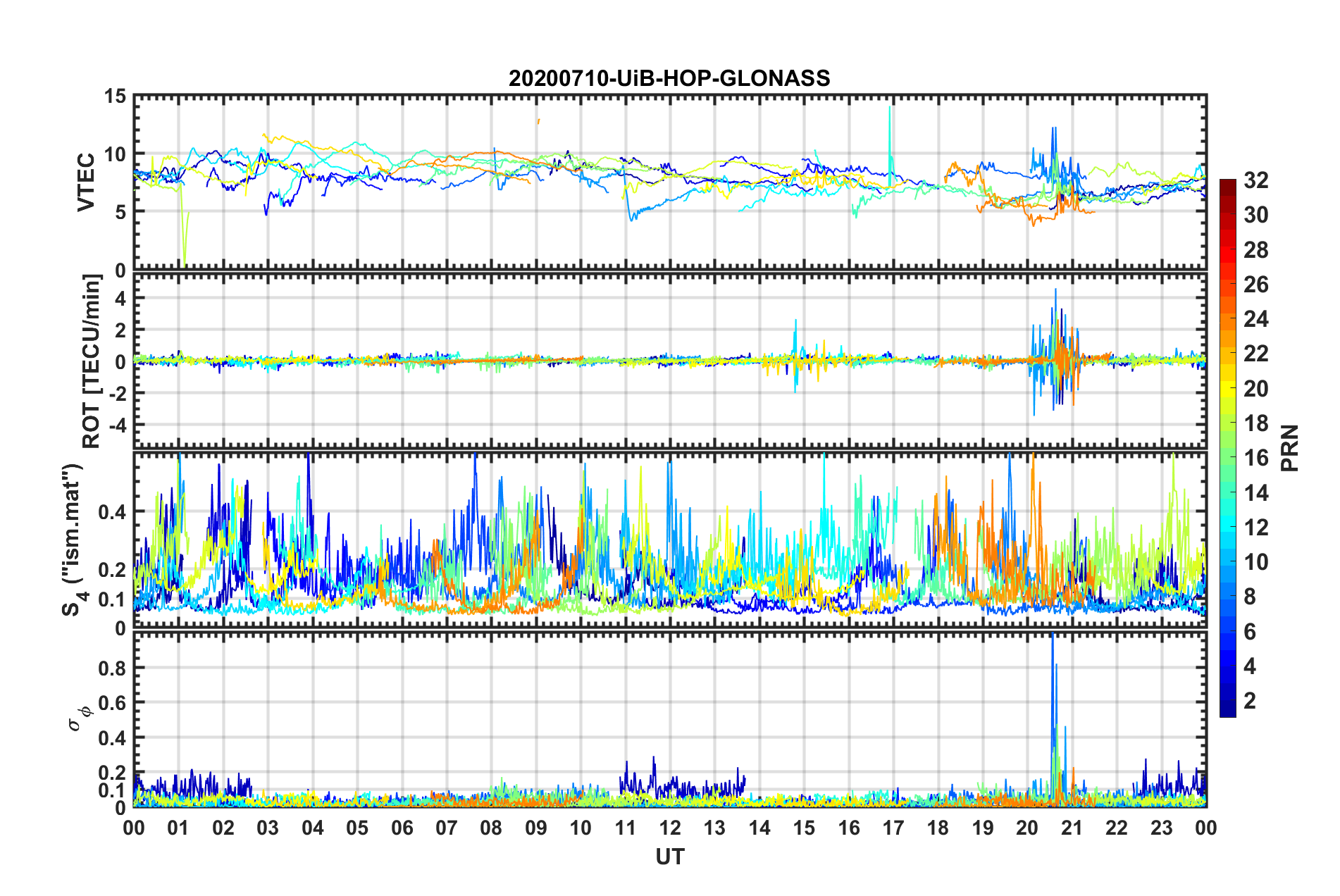Click the ROT [TECU/min] axis label
Image resolution: width=1340 pixels, height=896 pixels.
pos(92,361)
